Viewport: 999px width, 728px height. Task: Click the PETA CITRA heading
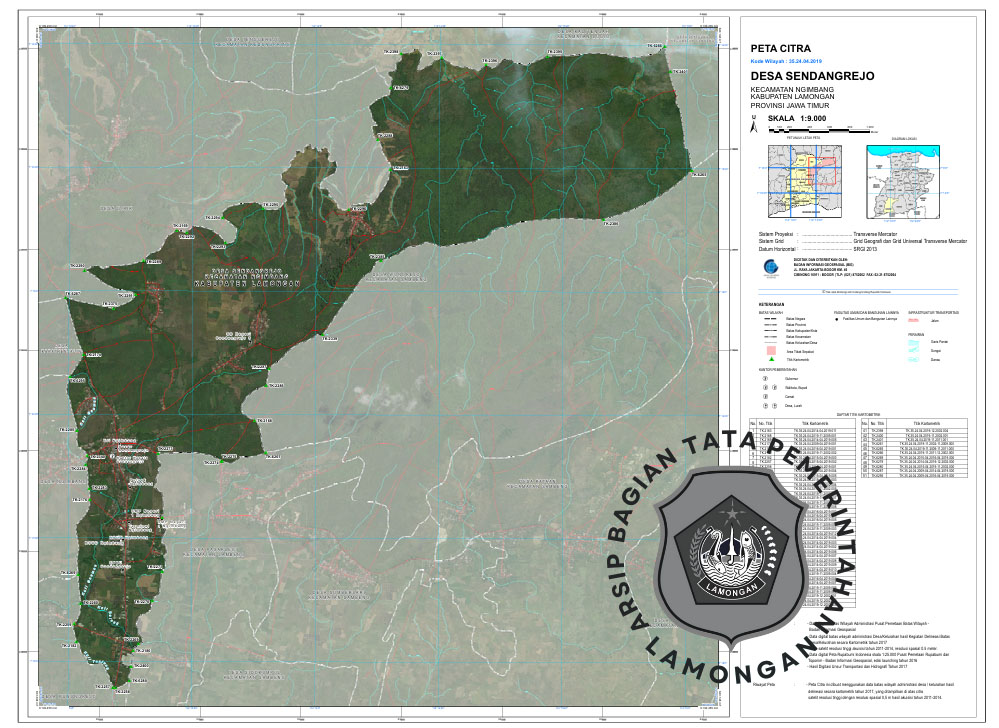click(x=780, y=48)
